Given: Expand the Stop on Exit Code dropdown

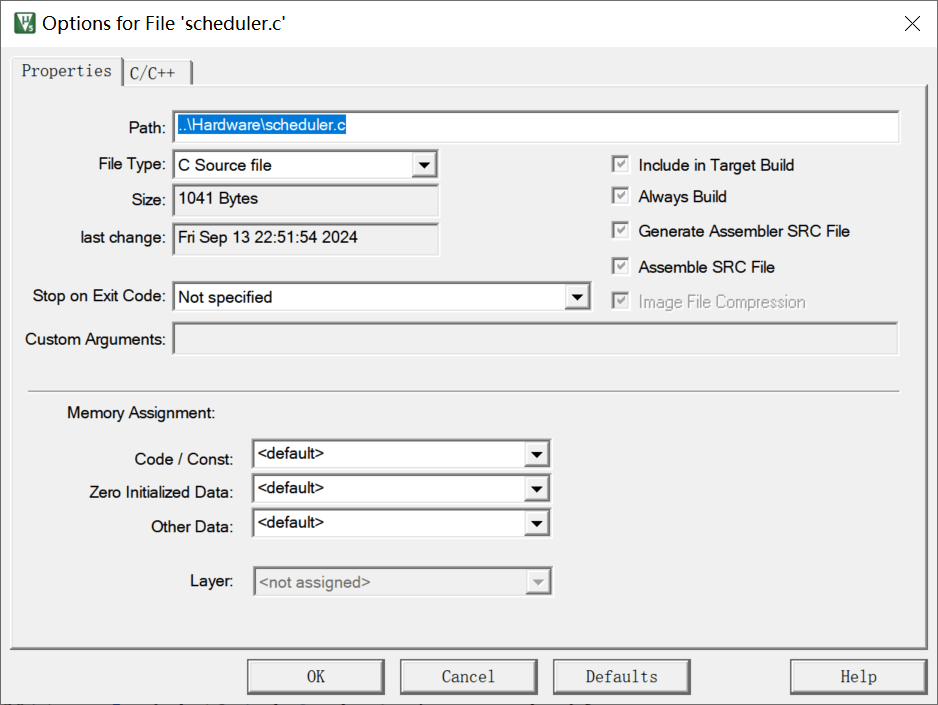Looking at the screenshot, I should (576, 297).
